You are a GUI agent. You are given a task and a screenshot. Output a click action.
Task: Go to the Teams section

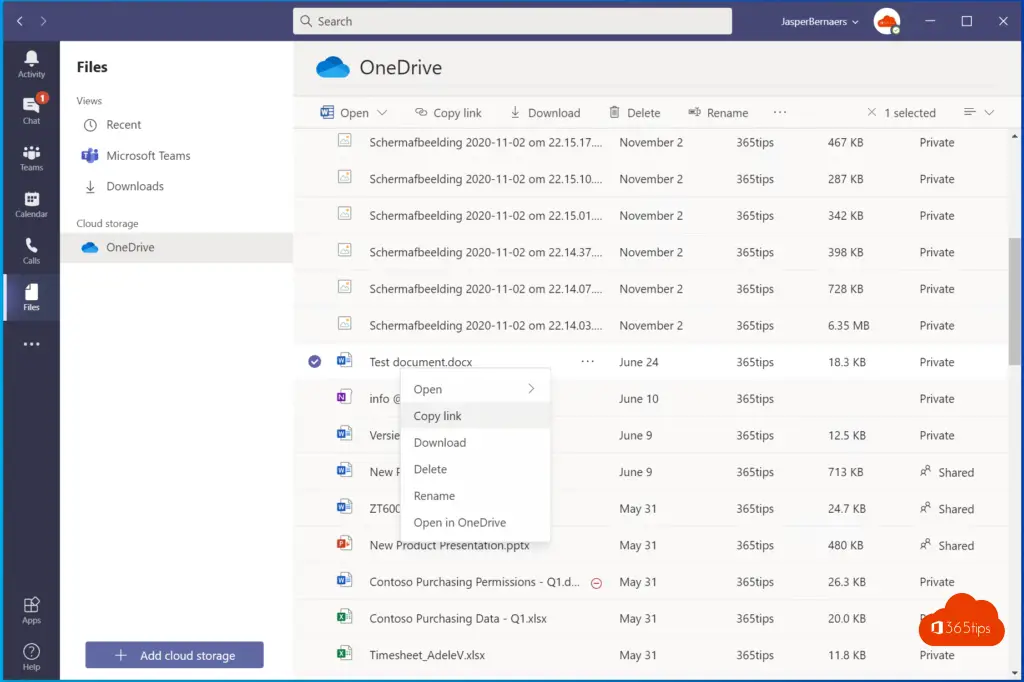(31, 157)
